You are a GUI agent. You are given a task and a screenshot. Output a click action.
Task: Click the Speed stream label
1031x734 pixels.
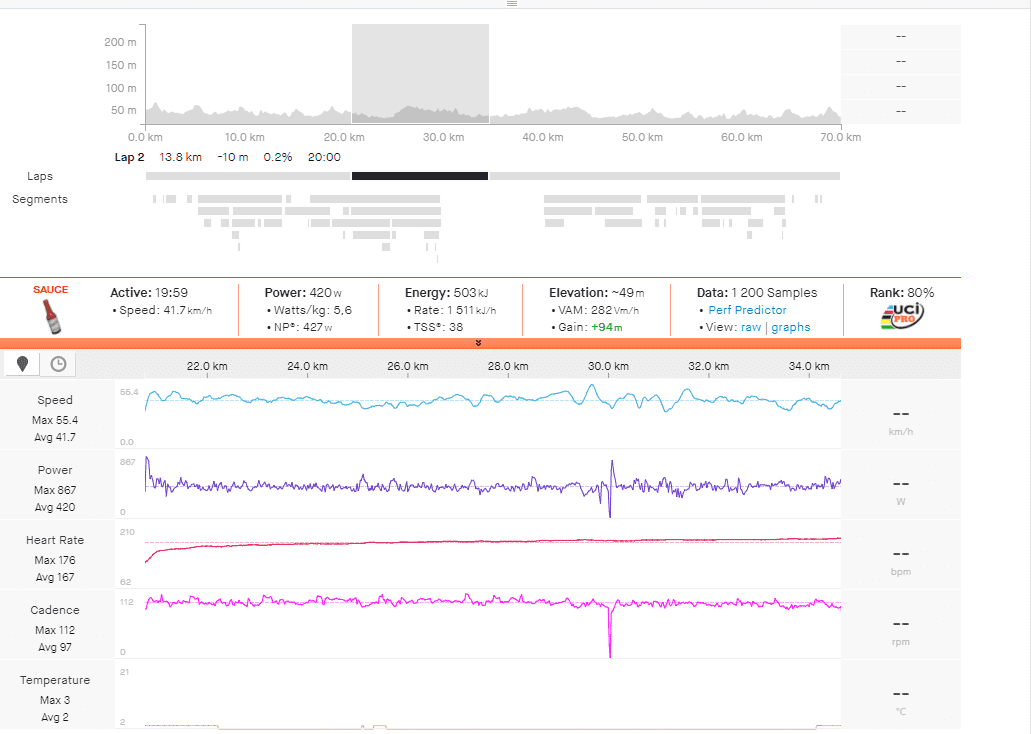[x=55, y=400]
